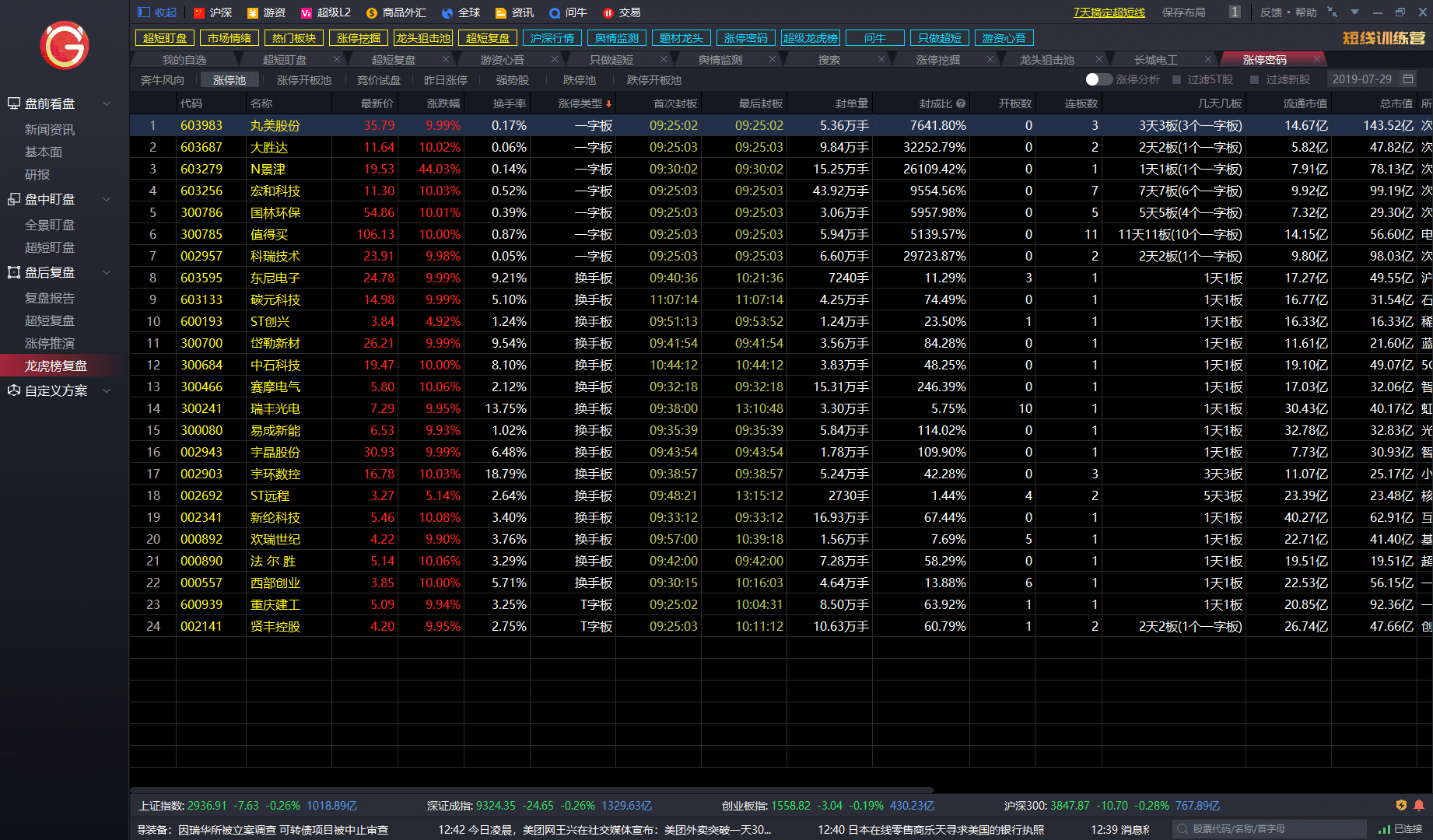The height and width of the screenshot is (840, 1433).
Task: Select 龙虎榜复盘 in sidebar
Action: click(56, 366)
